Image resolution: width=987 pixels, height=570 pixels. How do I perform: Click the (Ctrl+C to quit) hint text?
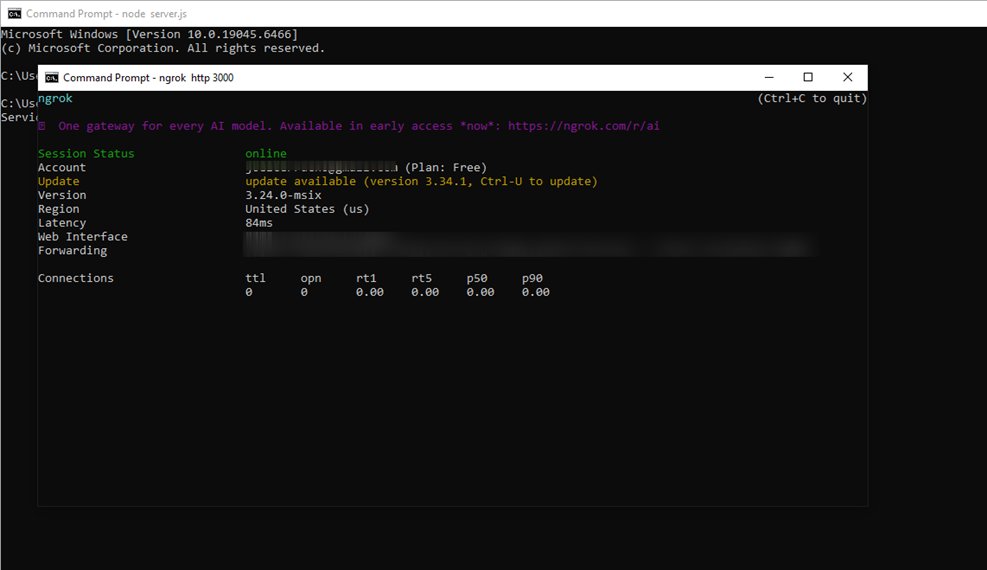(x=811, y=99)
